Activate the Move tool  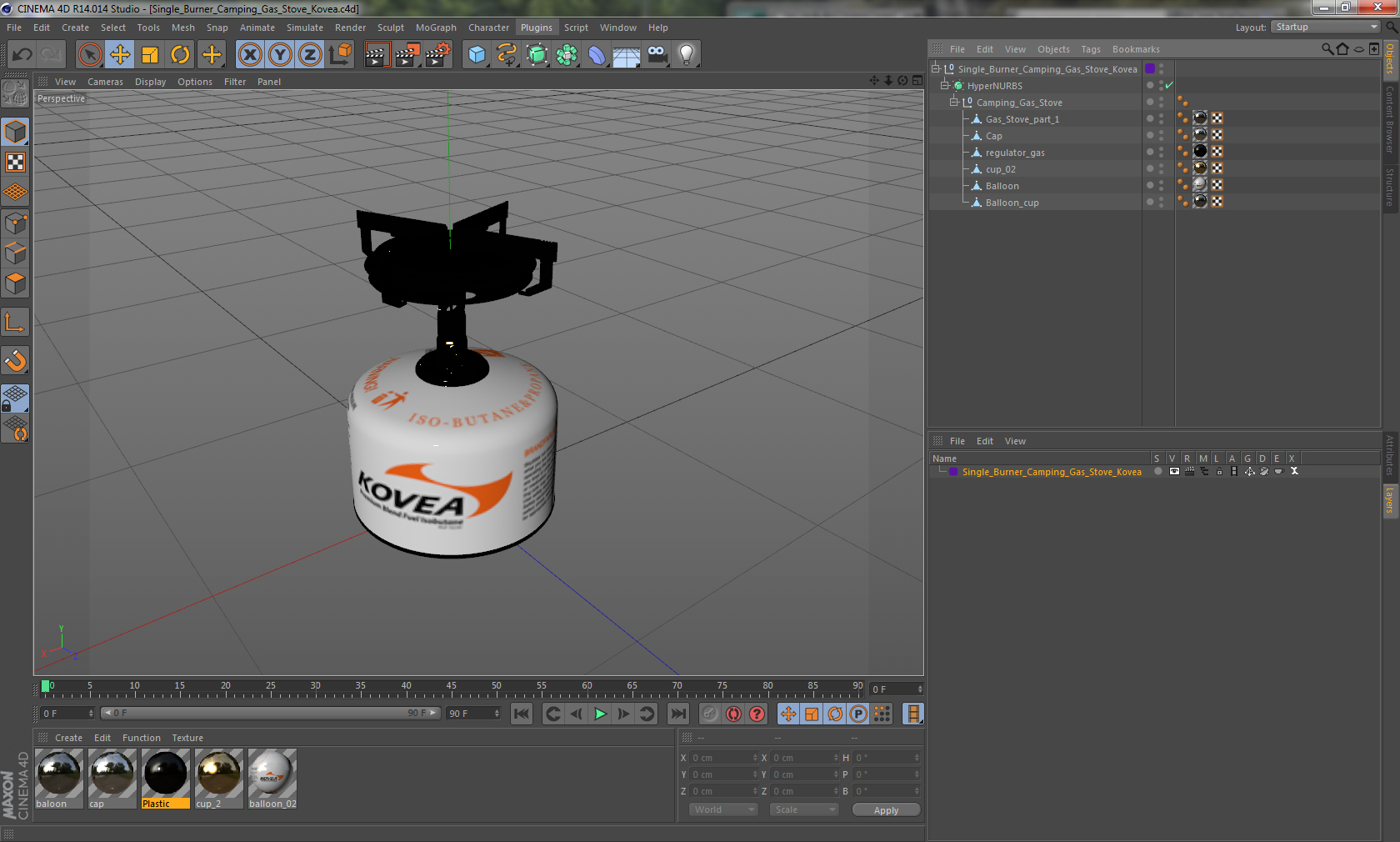pyautogui.click(x=120, y=55)
